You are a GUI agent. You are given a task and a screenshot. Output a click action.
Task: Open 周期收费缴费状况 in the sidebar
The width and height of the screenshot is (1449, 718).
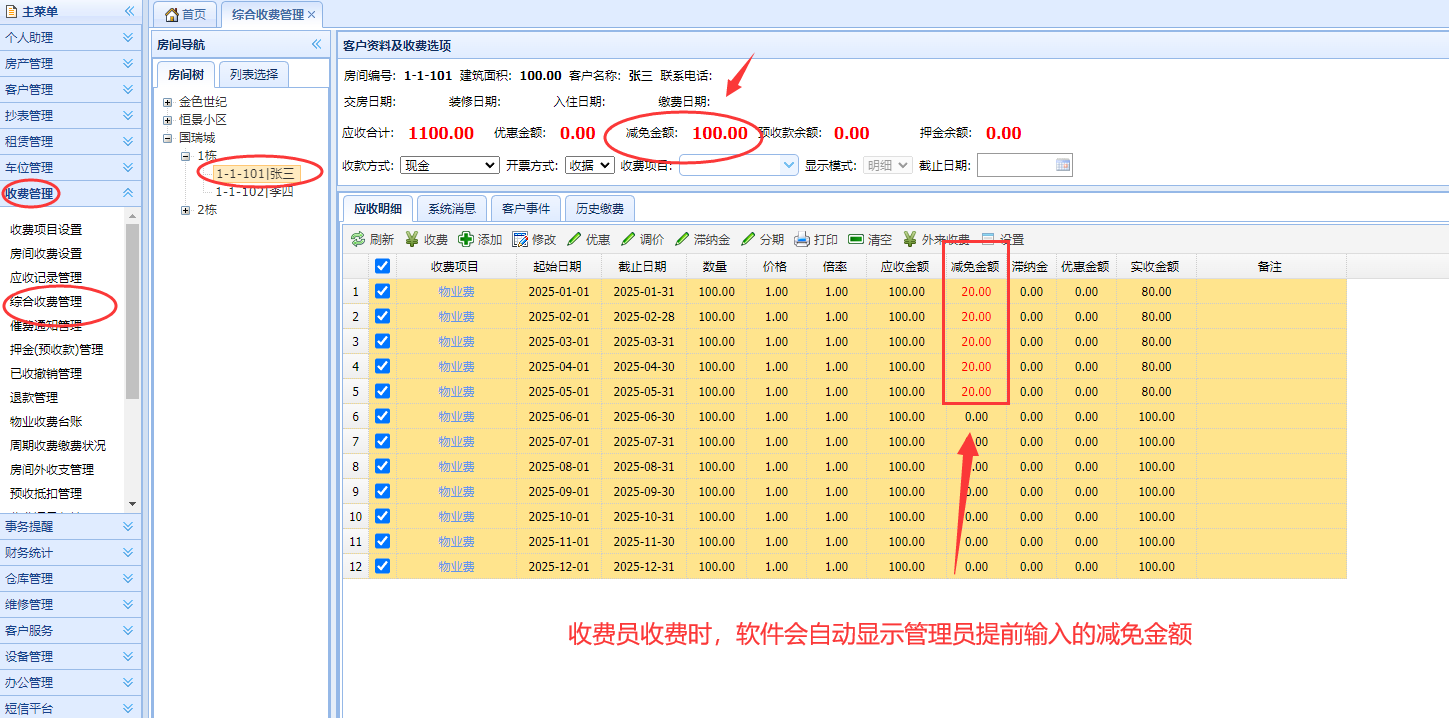pyautogui.click(x=58, y=445)
